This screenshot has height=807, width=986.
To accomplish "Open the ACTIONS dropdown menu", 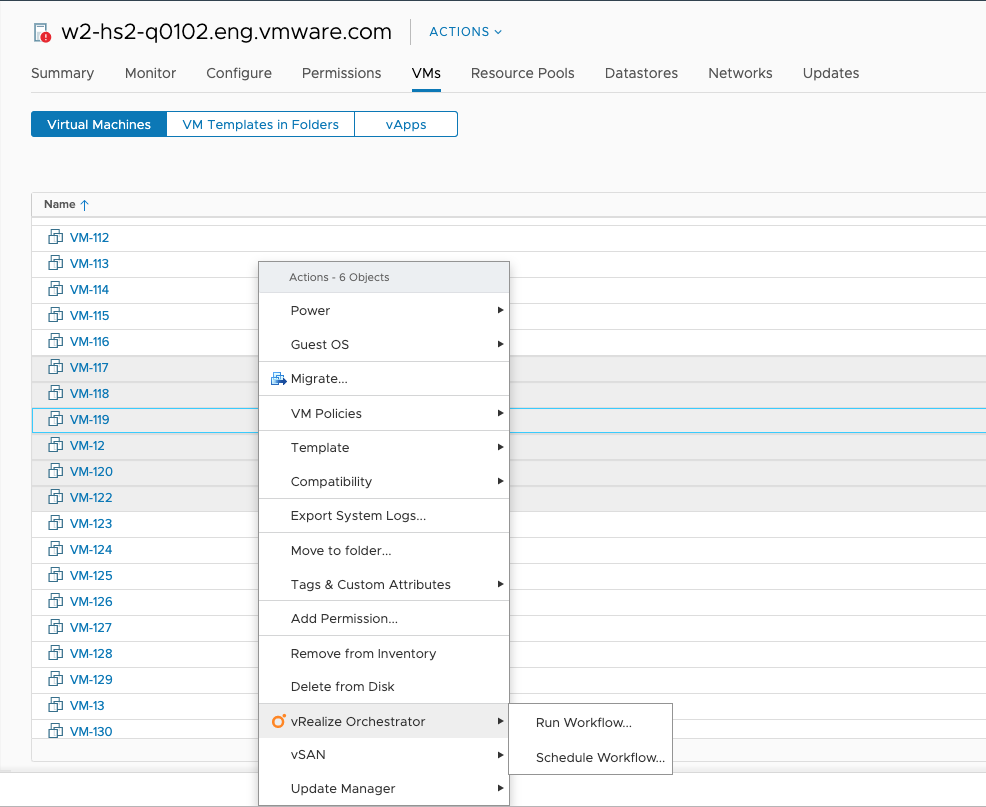I will tap(465, 32).
